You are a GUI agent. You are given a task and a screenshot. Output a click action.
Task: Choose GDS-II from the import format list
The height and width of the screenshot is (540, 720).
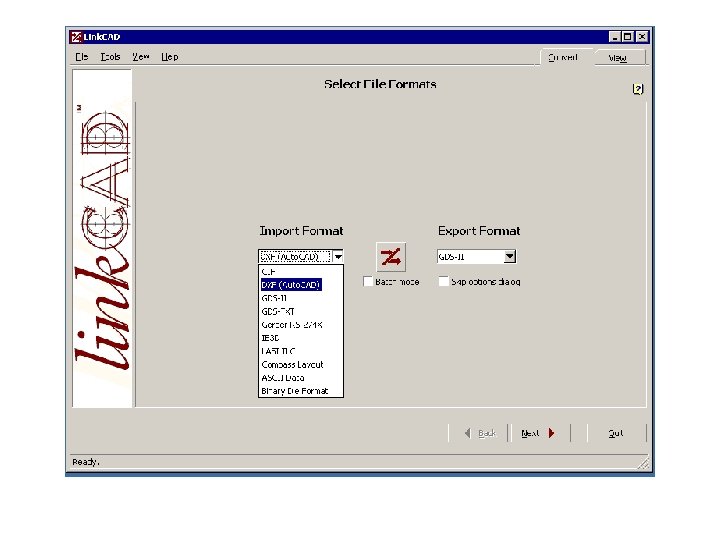(301, 298)
